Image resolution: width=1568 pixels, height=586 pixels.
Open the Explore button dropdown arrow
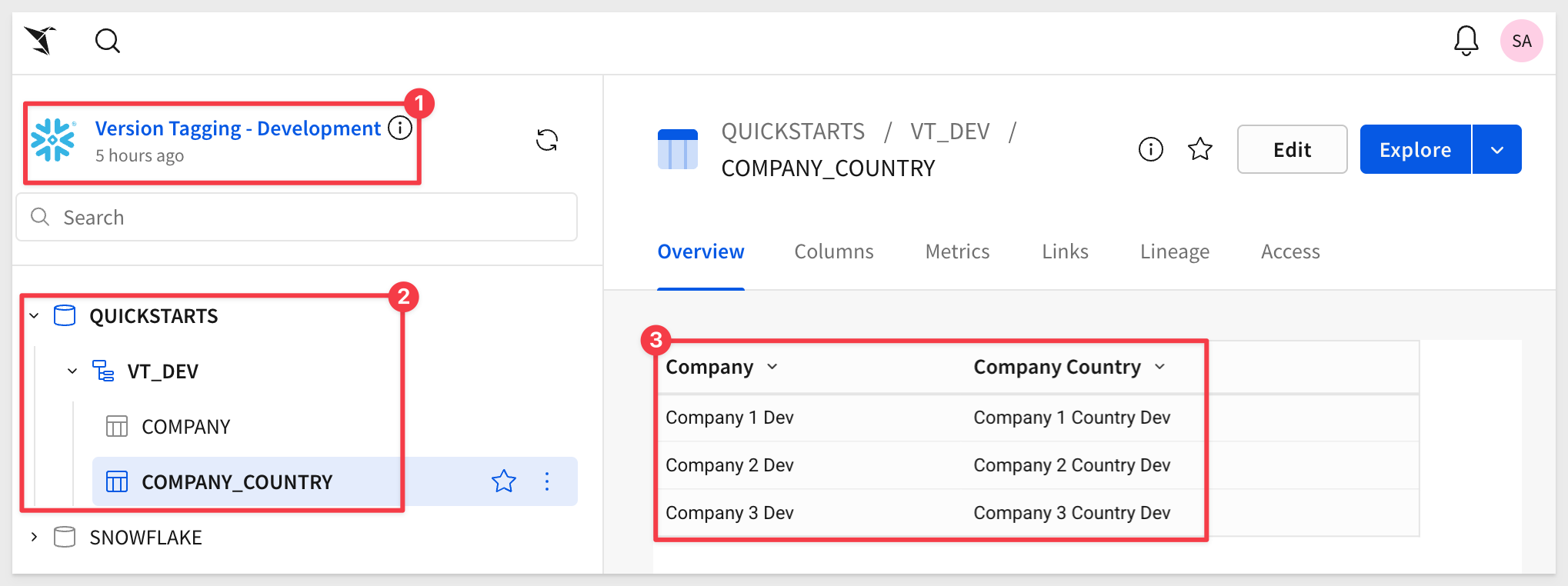tap(1497, 149)
